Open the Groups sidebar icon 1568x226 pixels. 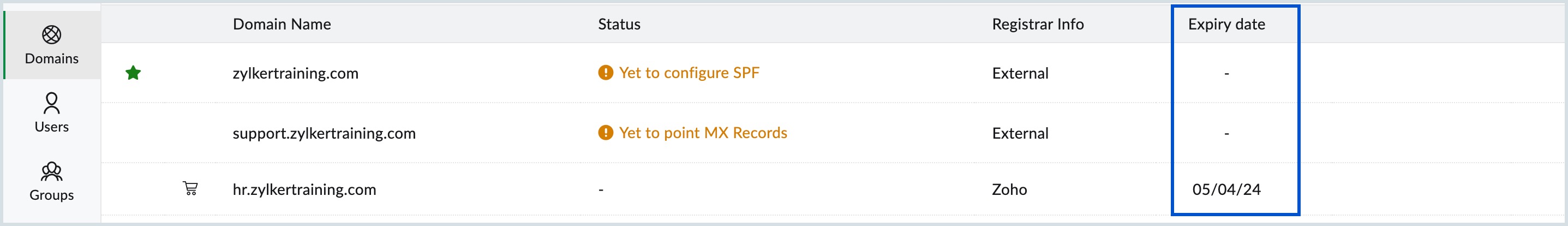[x=52, y=172]
